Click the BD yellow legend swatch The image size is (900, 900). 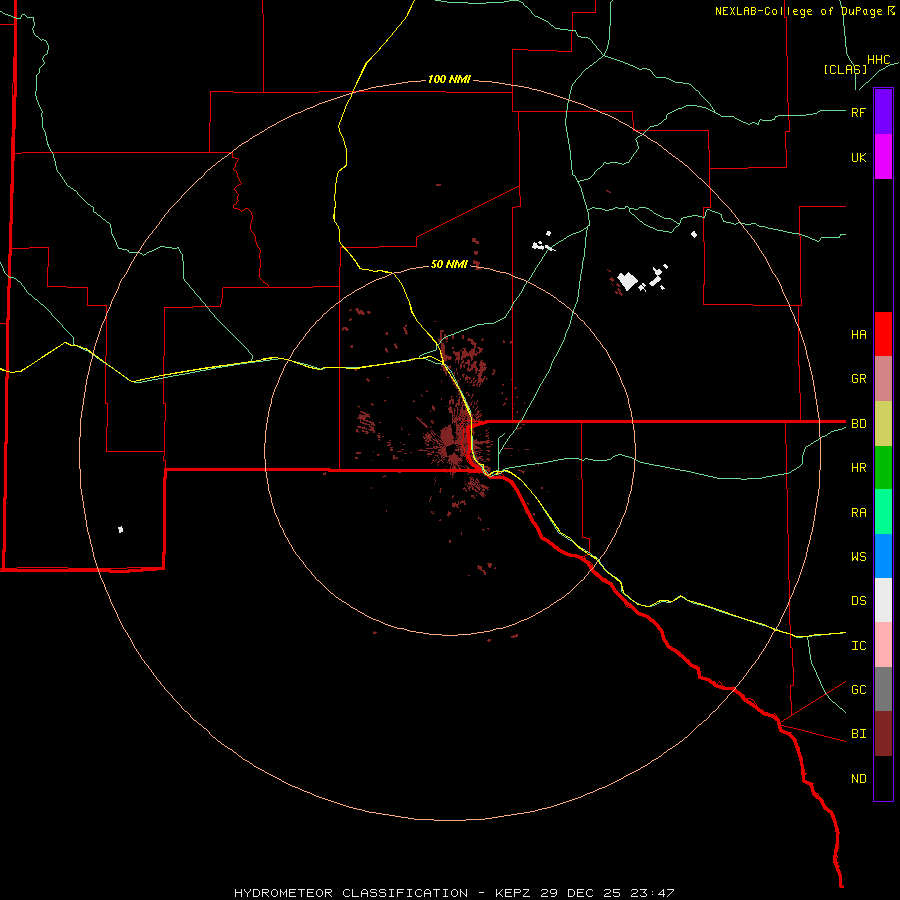[883, 424]
